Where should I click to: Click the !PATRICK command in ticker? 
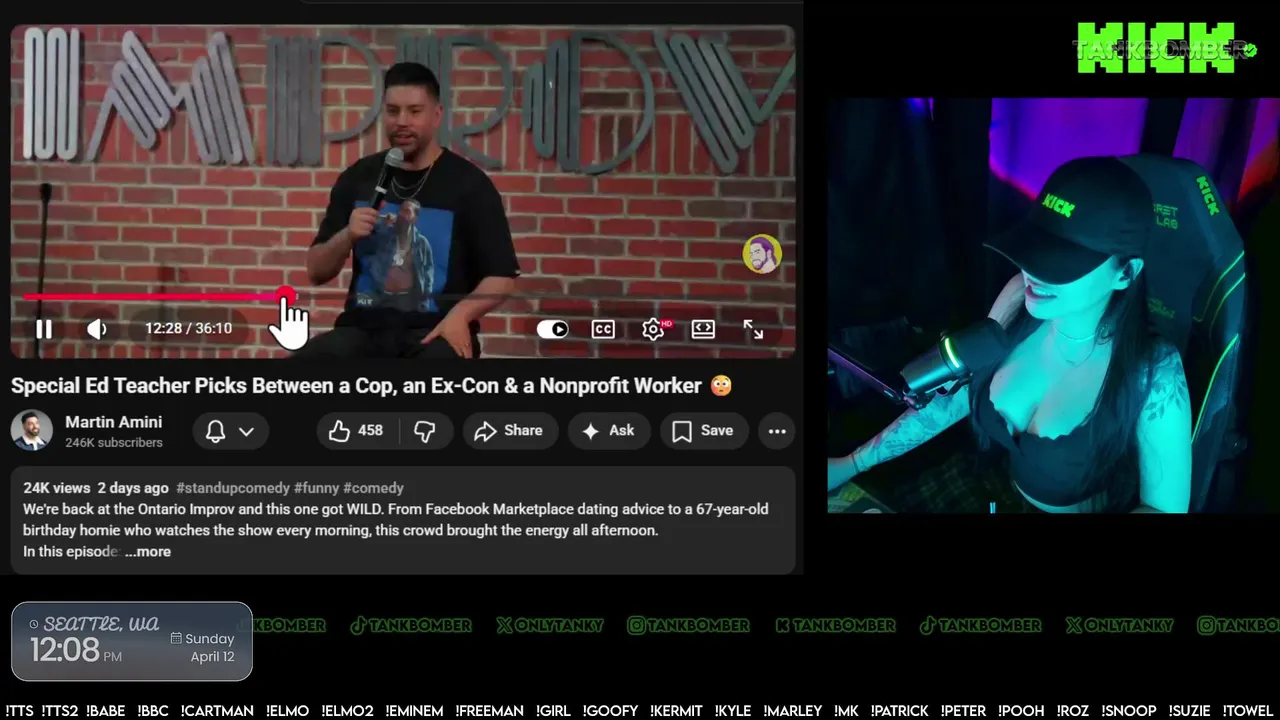click(x=900, y=711)
